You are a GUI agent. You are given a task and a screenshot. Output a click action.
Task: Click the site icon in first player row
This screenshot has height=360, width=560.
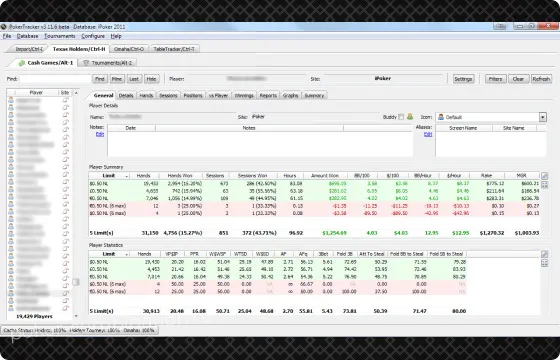[65, 100]
